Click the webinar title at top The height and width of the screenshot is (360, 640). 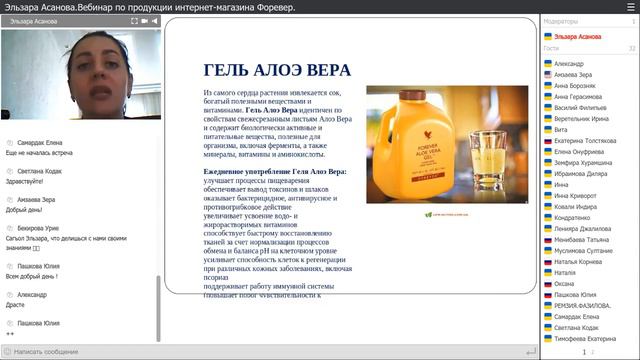[x=150, y=7]
